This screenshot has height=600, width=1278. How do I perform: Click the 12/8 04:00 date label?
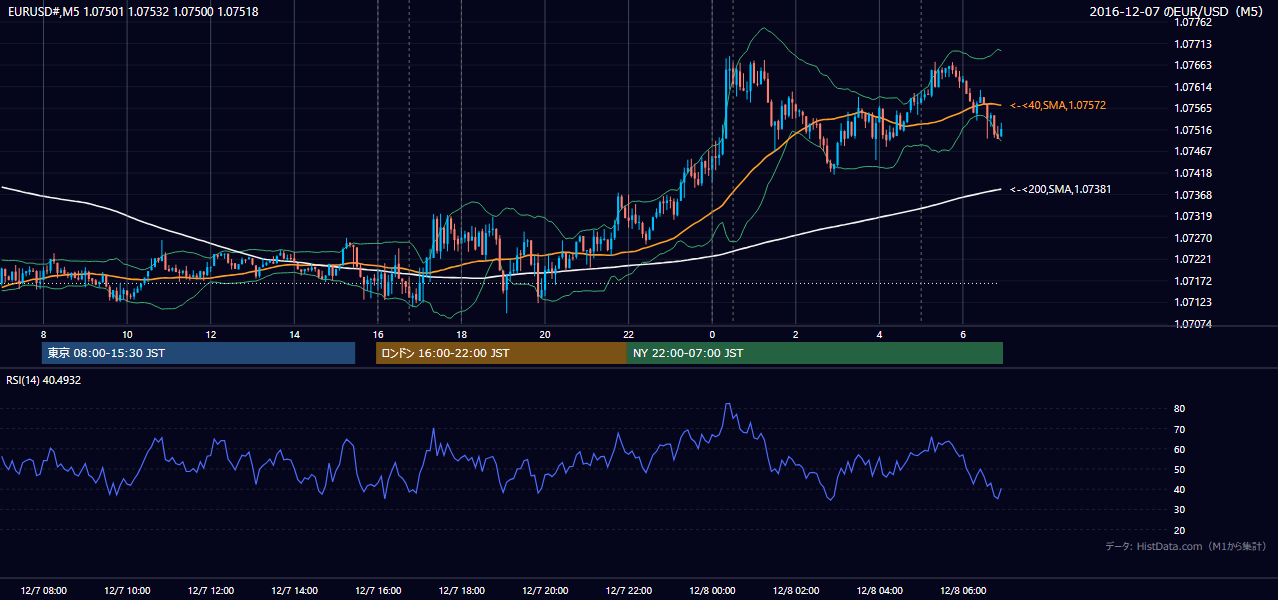[878, 590]
